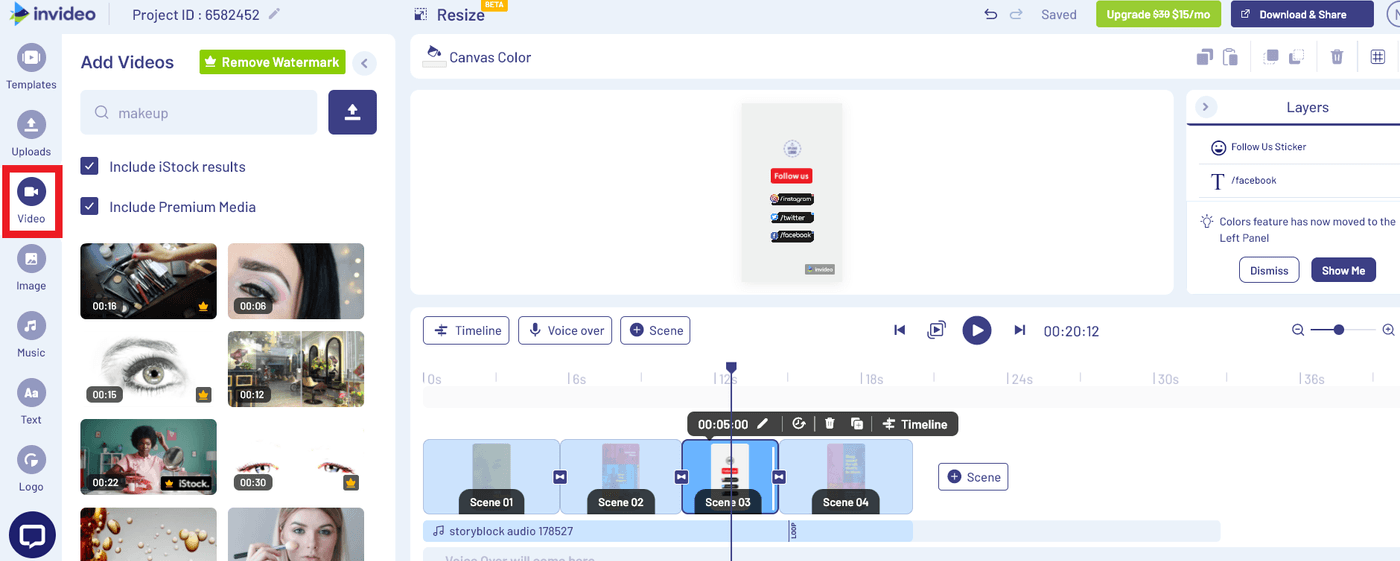Click the Undo arrow
This screenshot has width=1400, height=561.
[990, 14]
